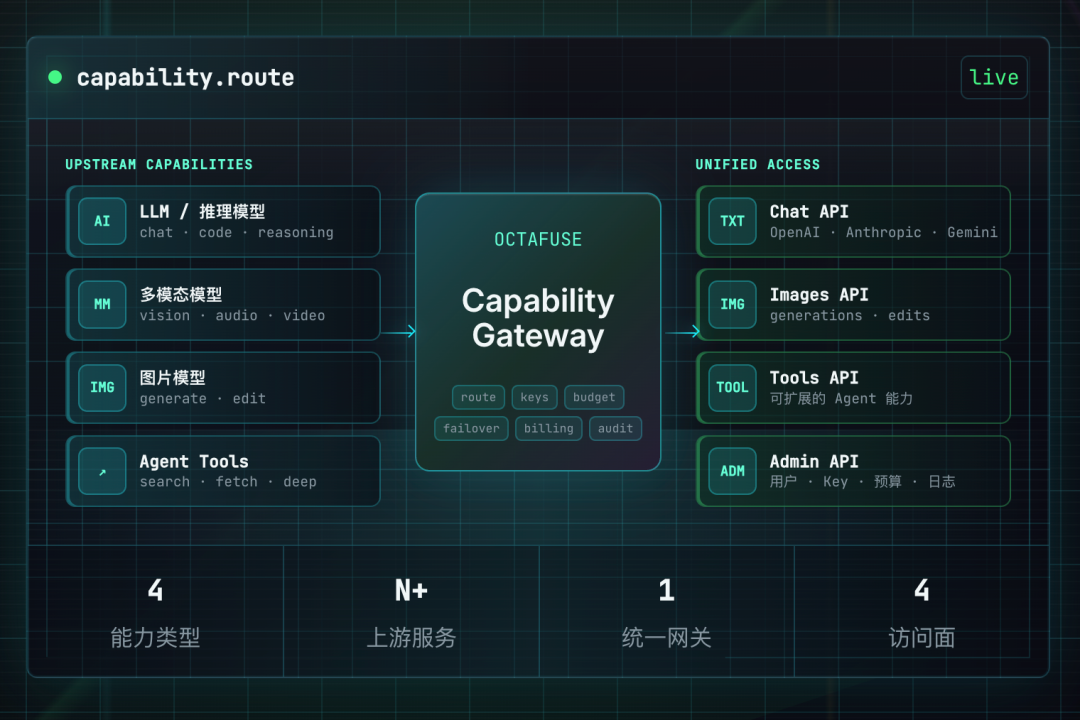Click the OpenAI · Anthropic · Gemini subtitle
1080x720 pixels.
883,233
